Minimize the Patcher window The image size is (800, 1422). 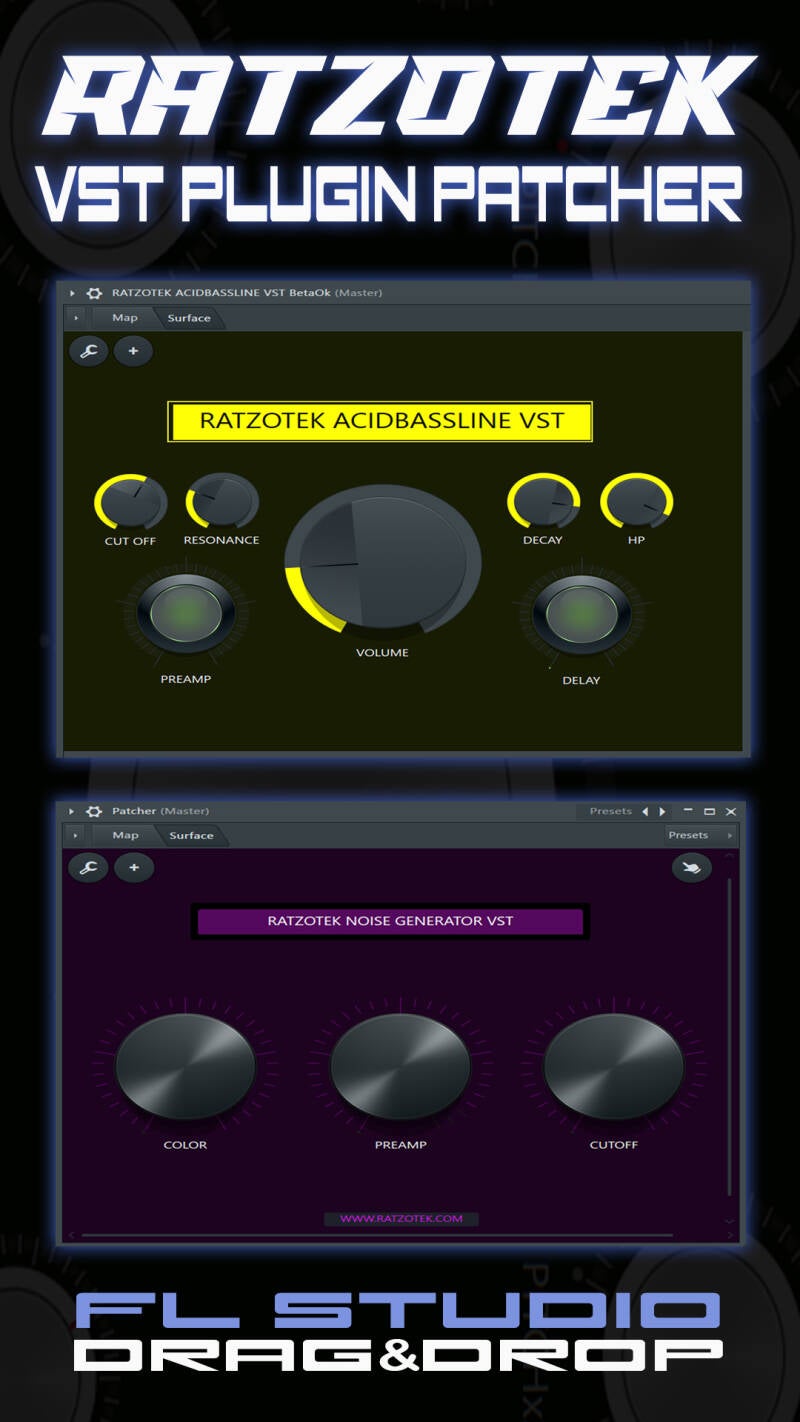pos(688,810)
